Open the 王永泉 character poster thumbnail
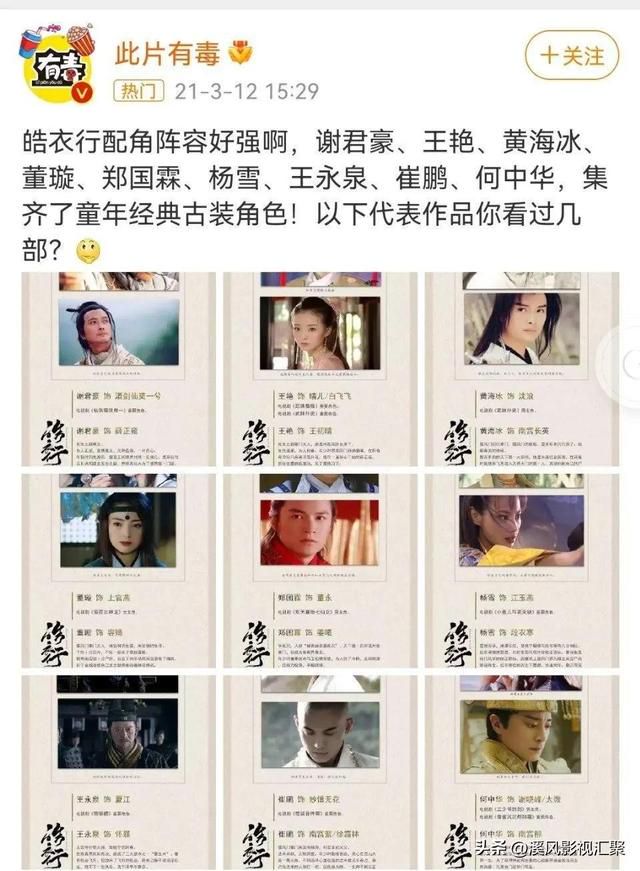Image resolution: width=640 pixels, height=871 pixels. (118, 772)
